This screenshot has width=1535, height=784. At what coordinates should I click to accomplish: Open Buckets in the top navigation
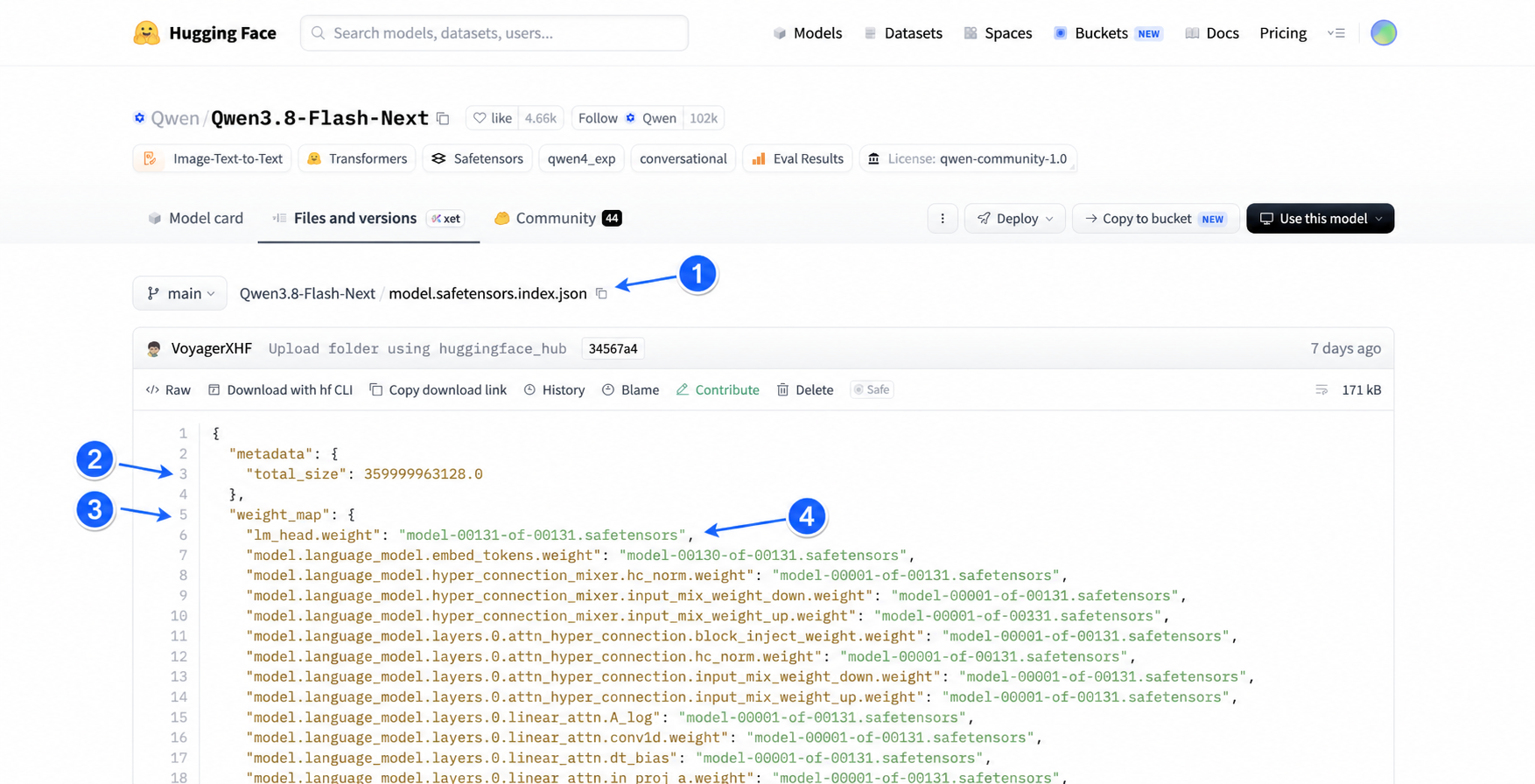pyautogui.click(x=1108, y=33)
